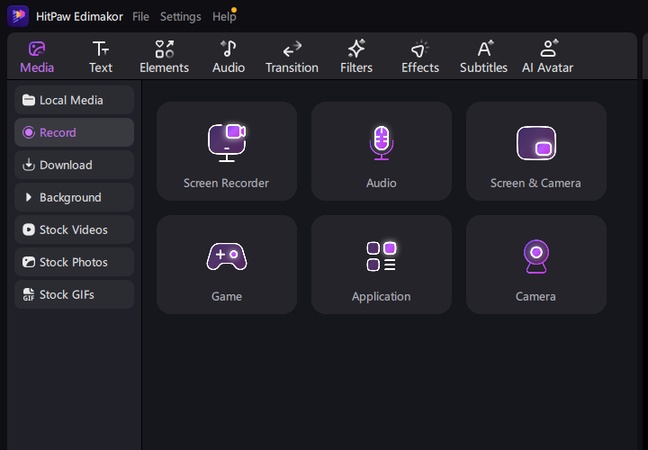Choose the Audio microphone recording card
Image resolution: width=648 pixels, height=450 pixels.
(x=381, y=151)
